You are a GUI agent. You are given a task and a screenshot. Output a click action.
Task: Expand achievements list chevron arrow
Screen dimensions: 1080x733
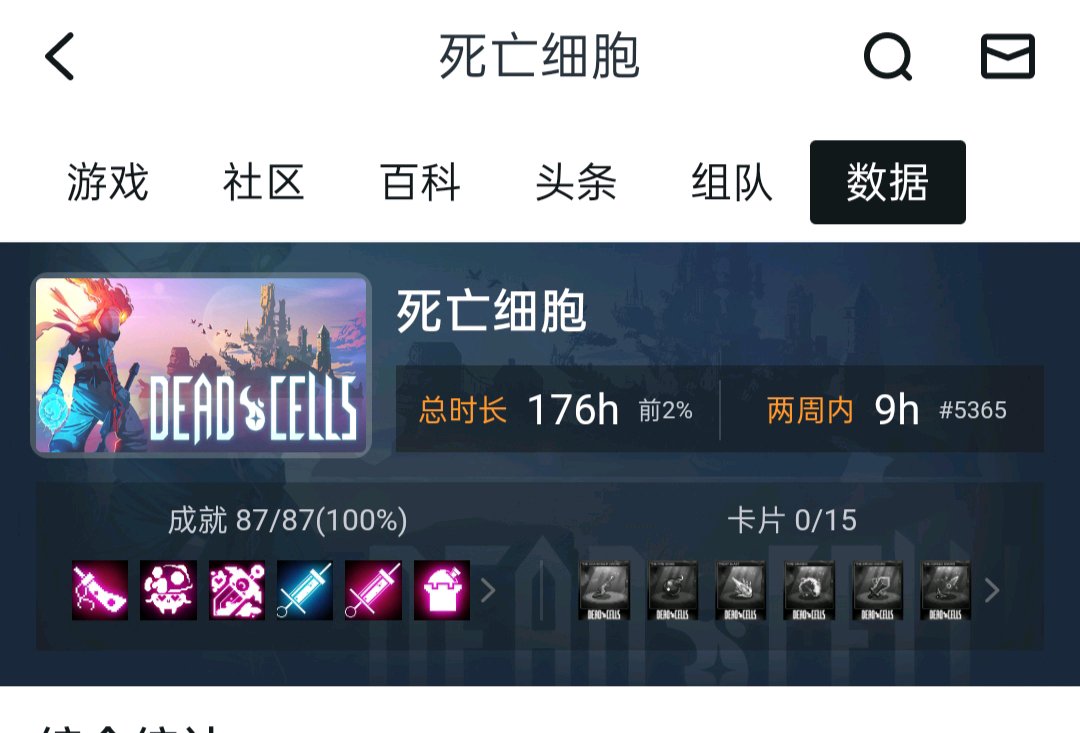488,590
